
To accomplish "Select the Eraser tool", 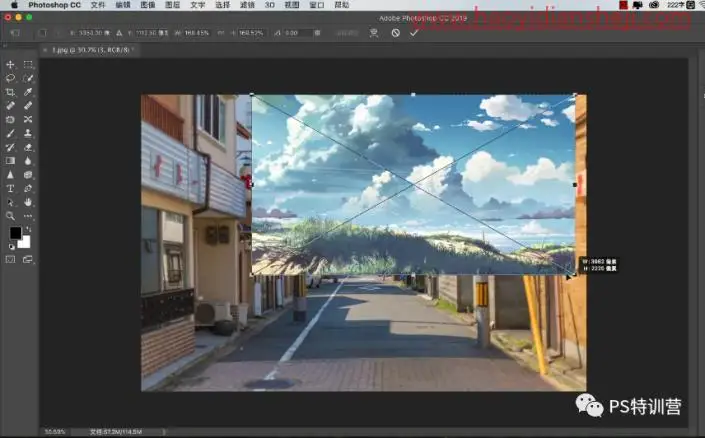I will tap(28, 147).
